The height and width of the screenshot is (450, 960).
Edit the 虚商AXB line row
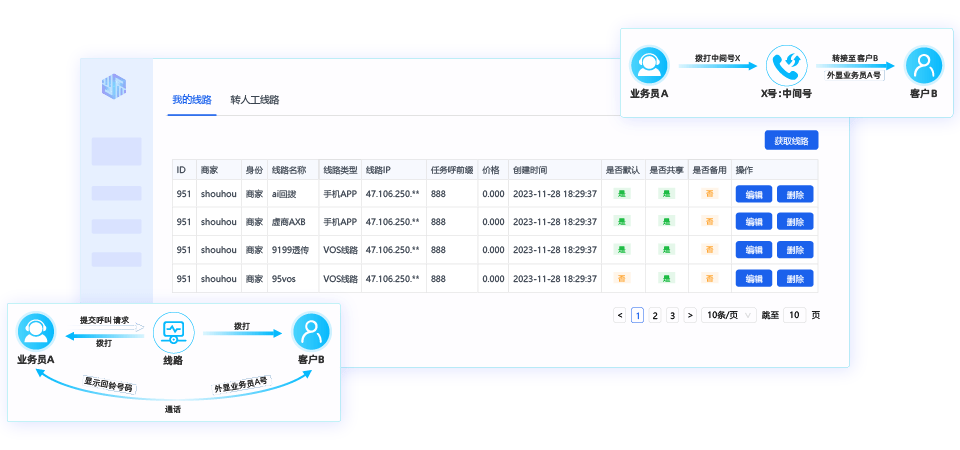[754, 222]
